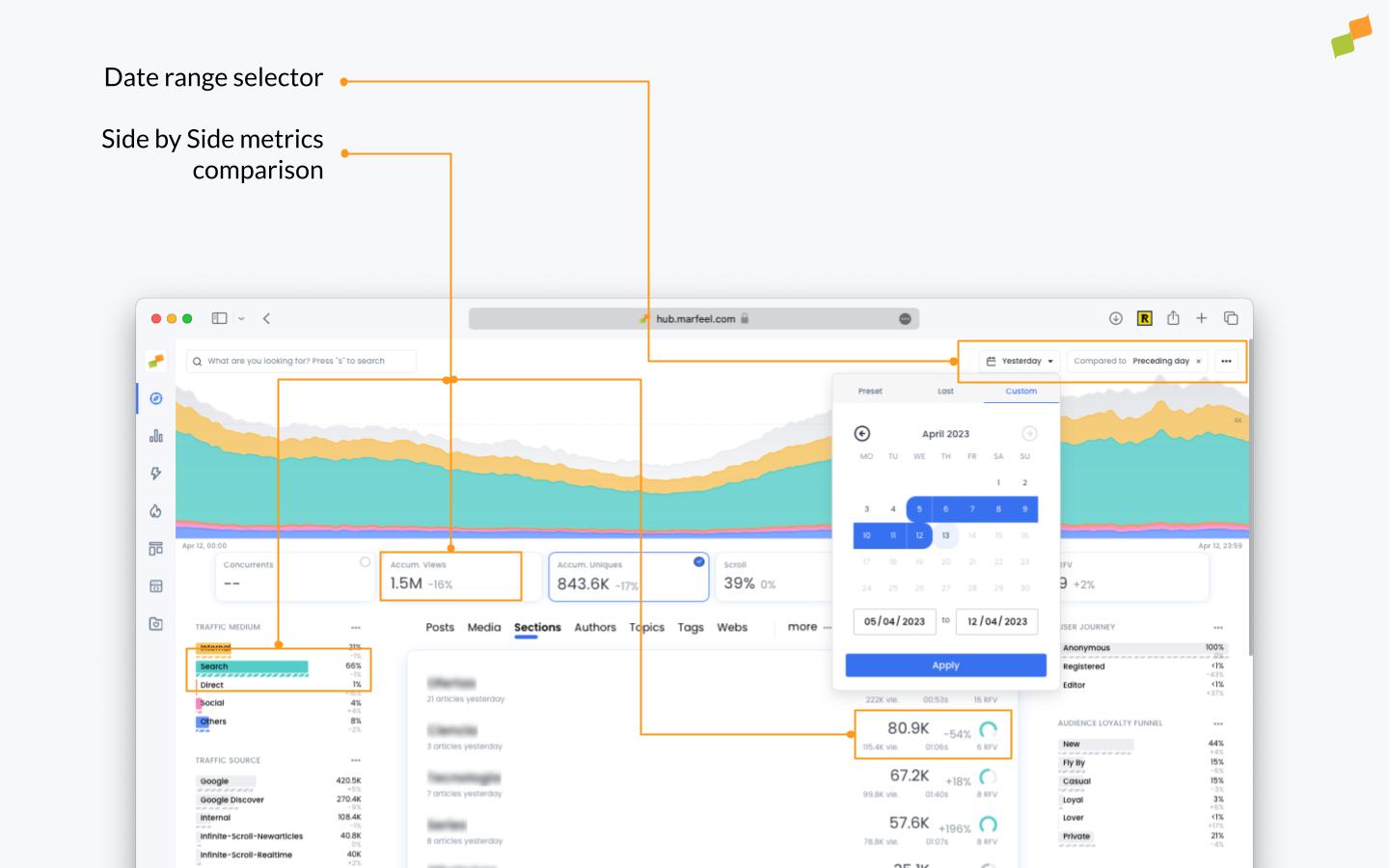Image resolution: width=1389 pixels, height=868 pixels.
Task: Click the Marfeel logo in sidebar
Action: [155, 361]
